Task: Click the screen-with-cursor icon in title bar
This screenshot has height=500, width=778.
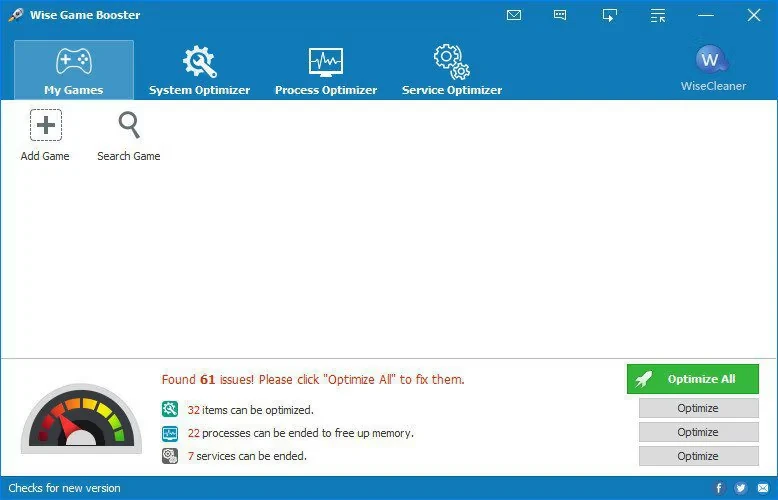Action: coord(609,15)
